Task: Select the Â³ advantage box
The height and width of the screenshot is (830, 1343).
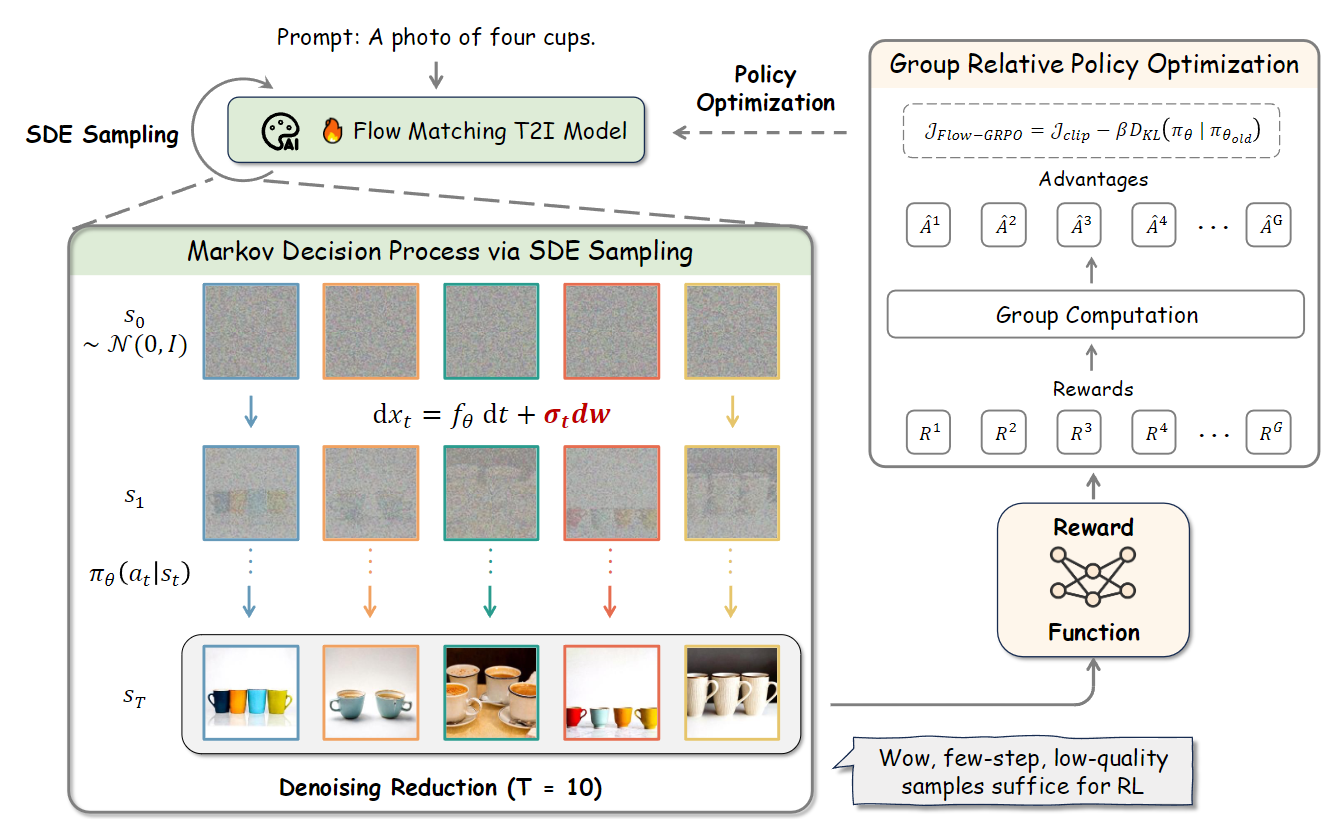Action: click(x=1078, y=224)
